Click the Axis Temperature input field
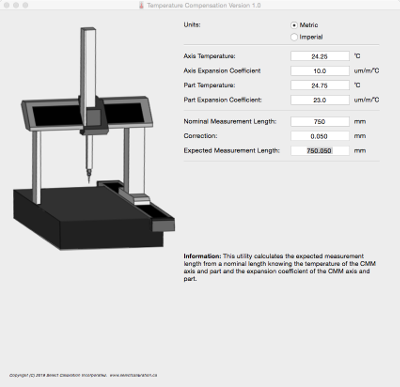The width and height of the screenshot is (400, 387). (x=320, y=56)
